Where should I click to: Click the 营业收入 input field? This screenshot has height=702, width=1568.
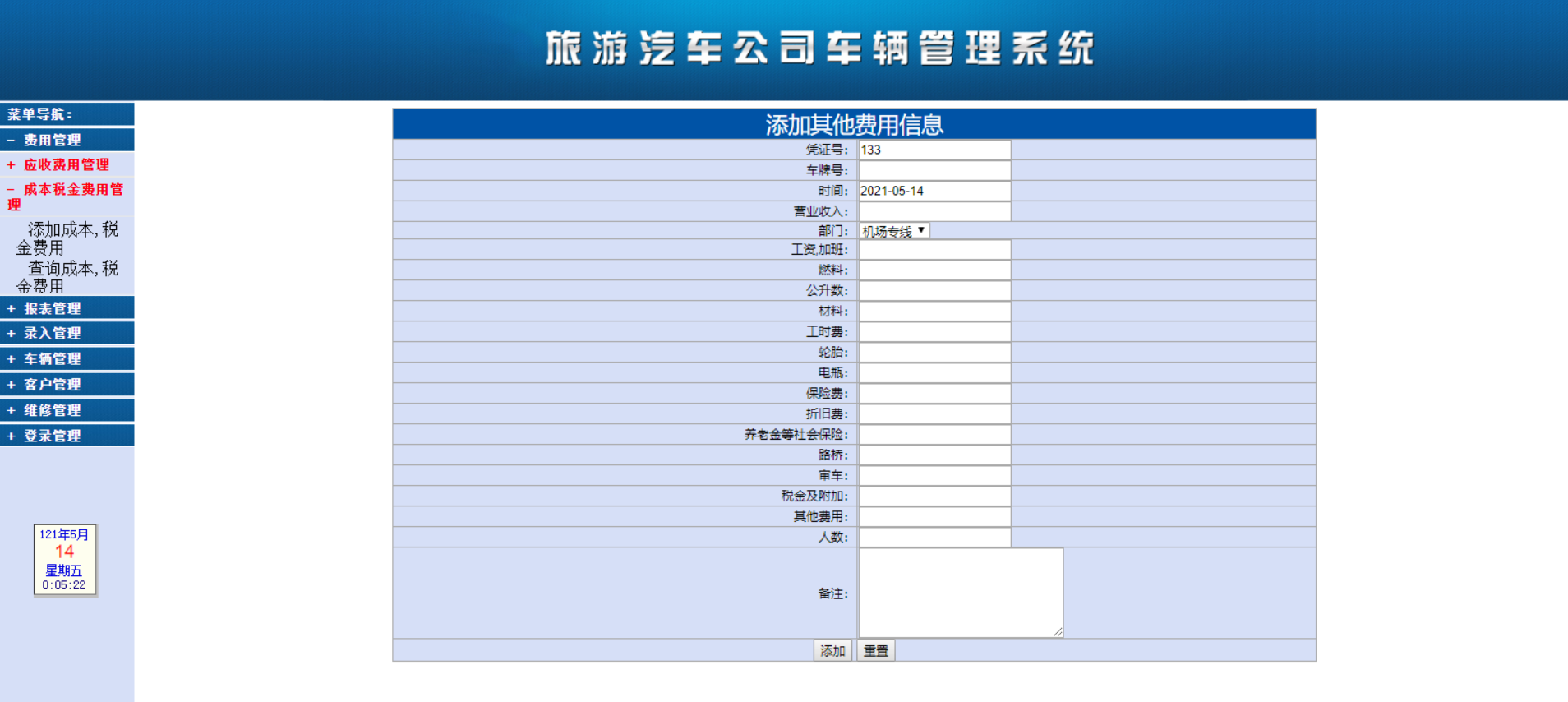tap(934, 211)
